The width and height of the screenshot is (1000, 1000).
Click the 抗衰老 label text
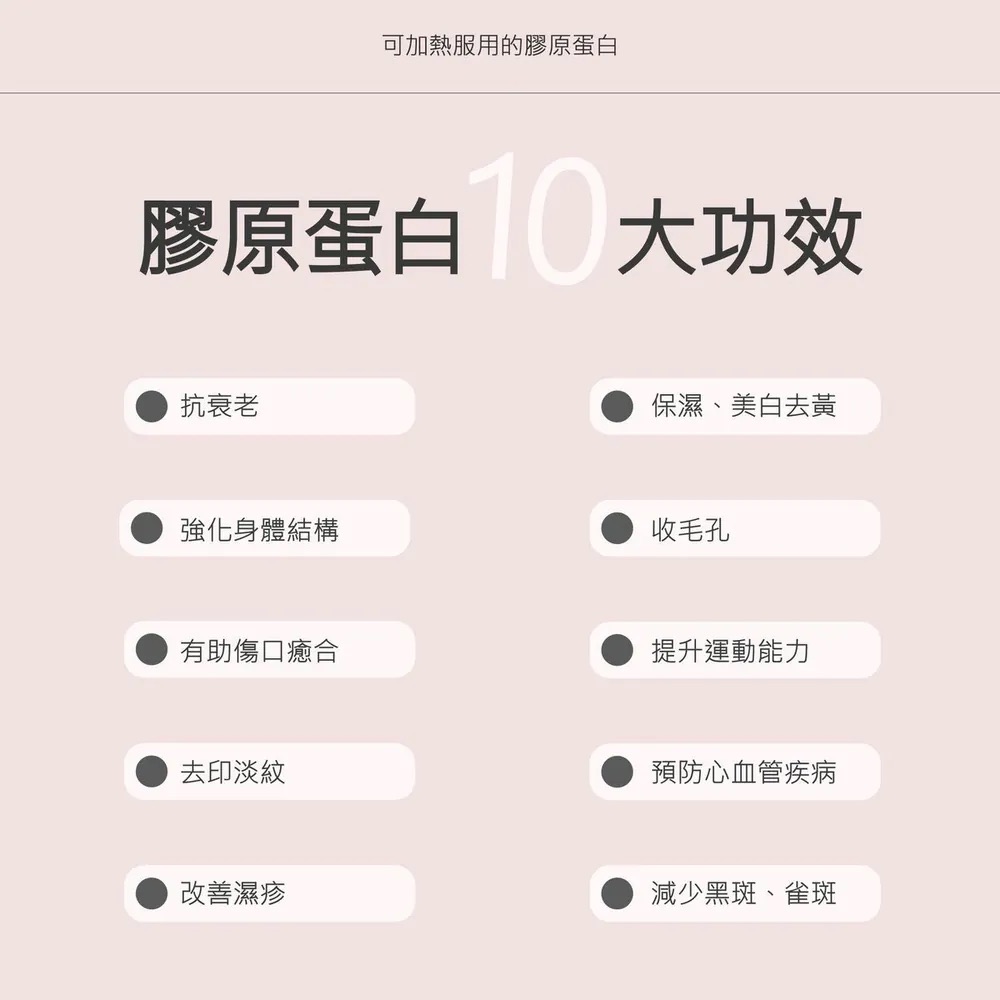click(219, 406)
